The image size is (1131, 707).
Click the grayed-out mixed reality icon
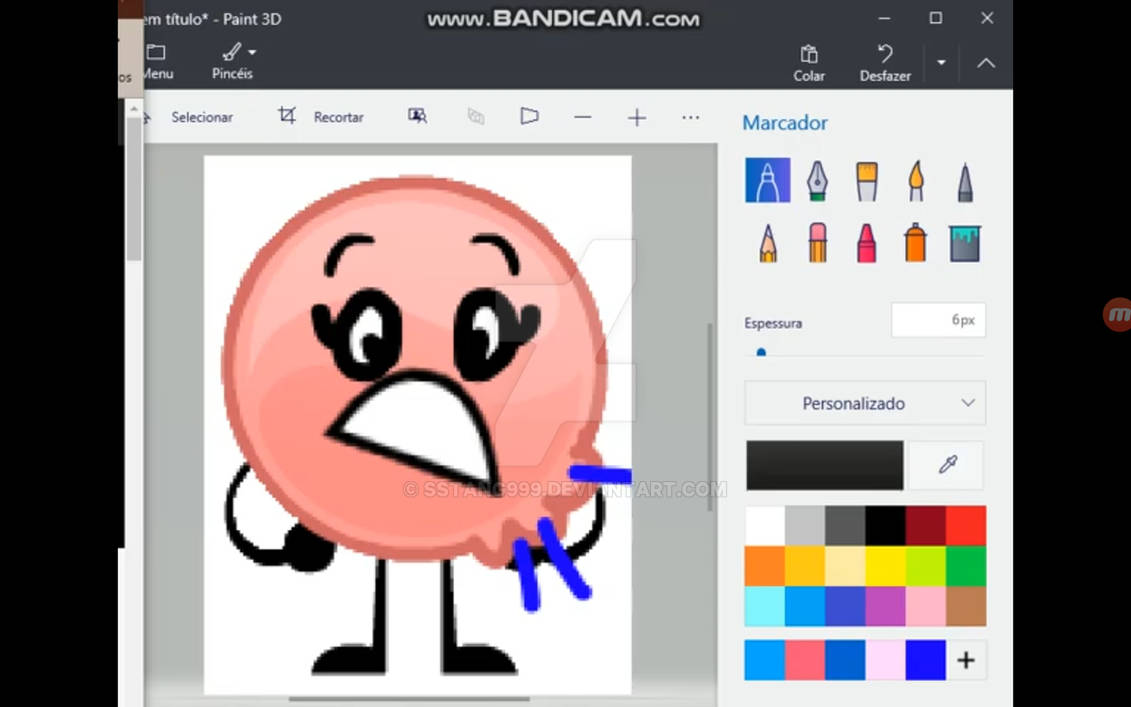coord(475,116)
